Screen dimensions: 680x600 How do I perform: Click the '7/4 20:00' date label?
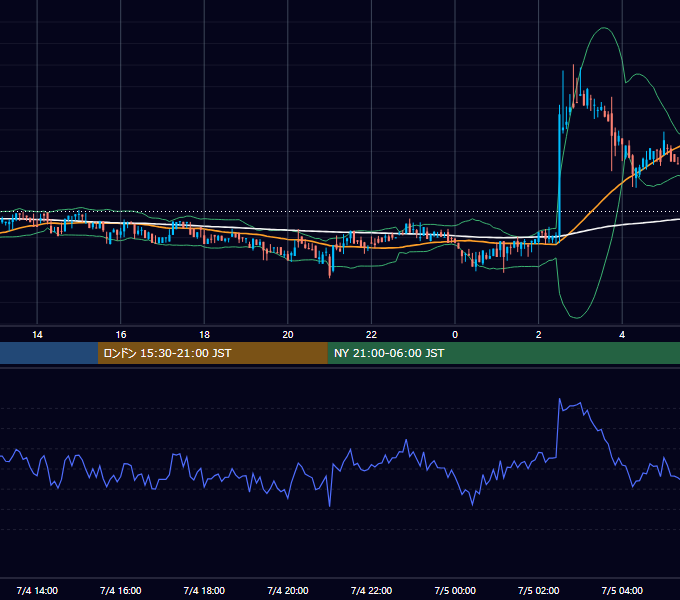pos(288,590)
